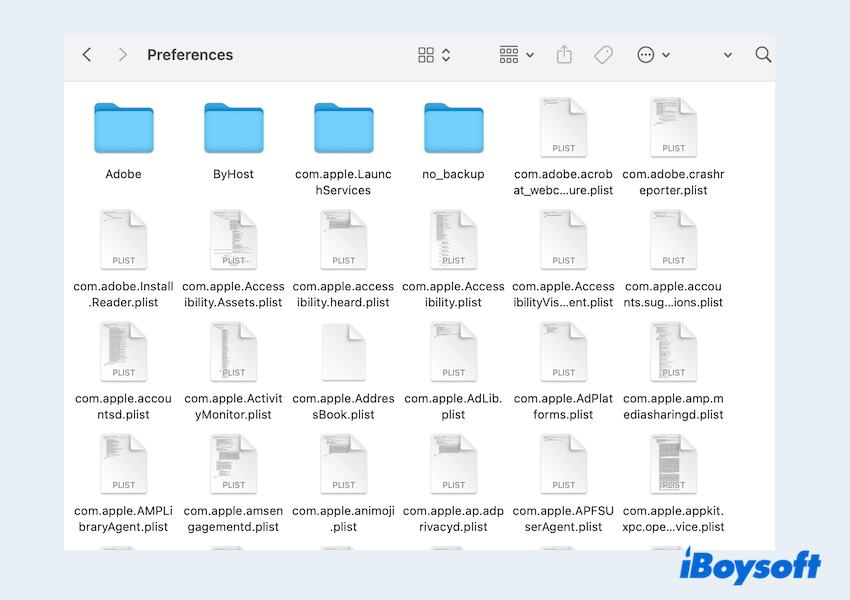This screenshot has height=600, width=850.
Task: Click the Forward navigation arrow
Action: coord(122,55)
